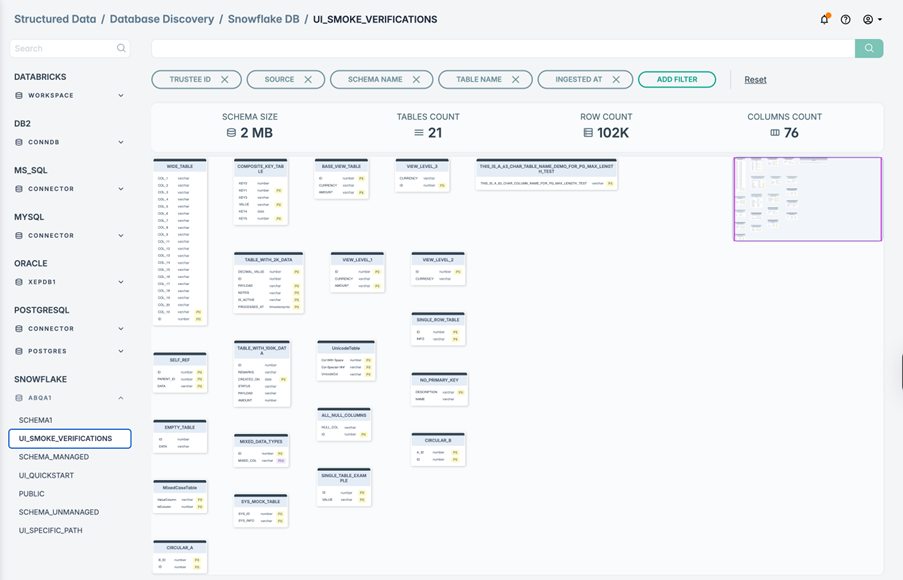Image resolution: width=903 pixels, height=580 pixels.
Task: Remove the TRUSTEE ID filter chip
Action: click(x=225, y=80)
